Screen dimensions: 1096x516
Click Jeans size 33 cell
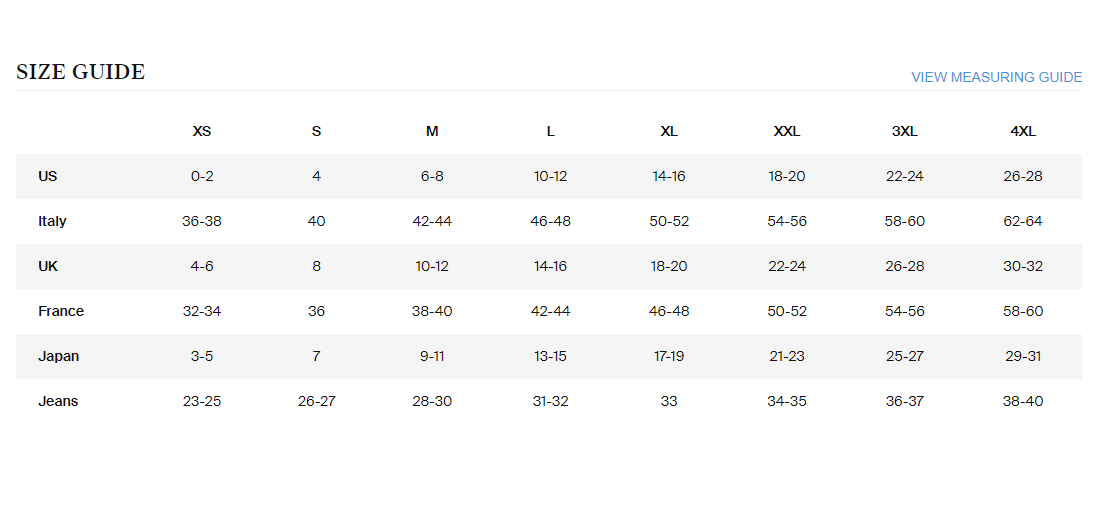click(669, 401)
